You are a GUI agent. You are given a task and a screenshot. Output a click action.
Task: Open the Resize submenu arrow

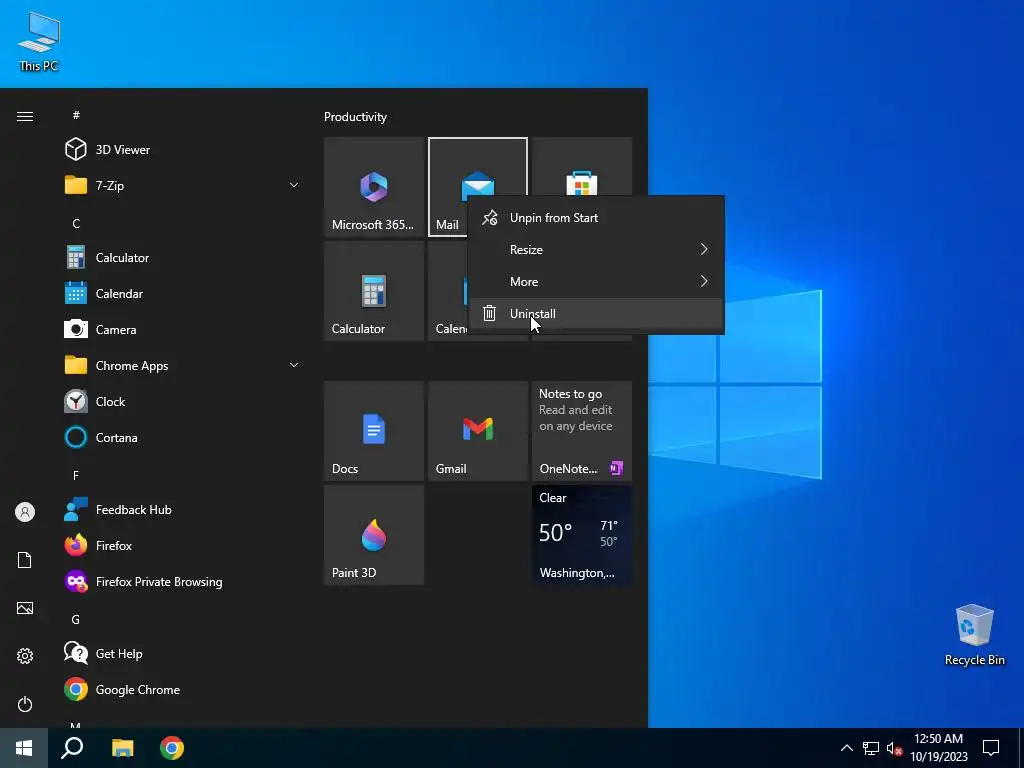tap(704, 249)
